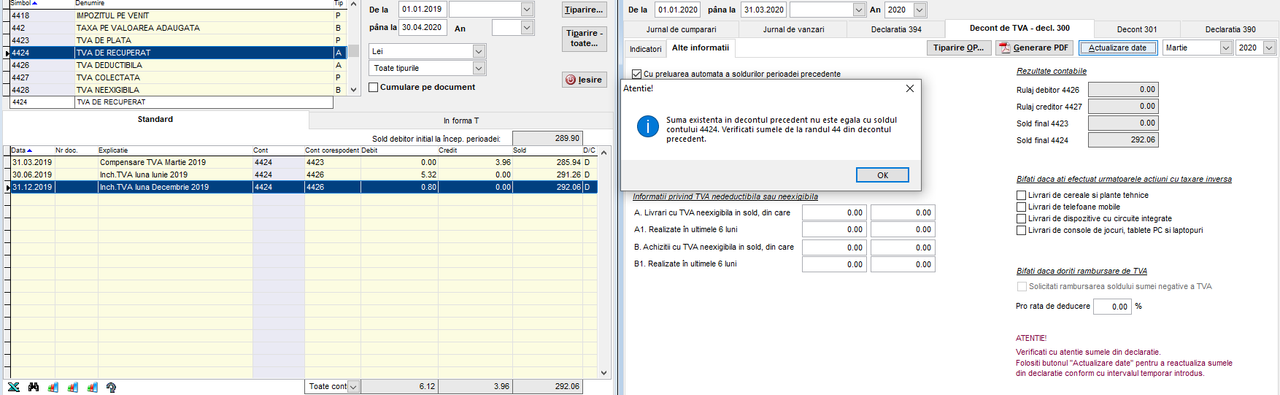Check Livrari de telefoane mobile
Viewport: 1280px width, 395px height.
1021,207
